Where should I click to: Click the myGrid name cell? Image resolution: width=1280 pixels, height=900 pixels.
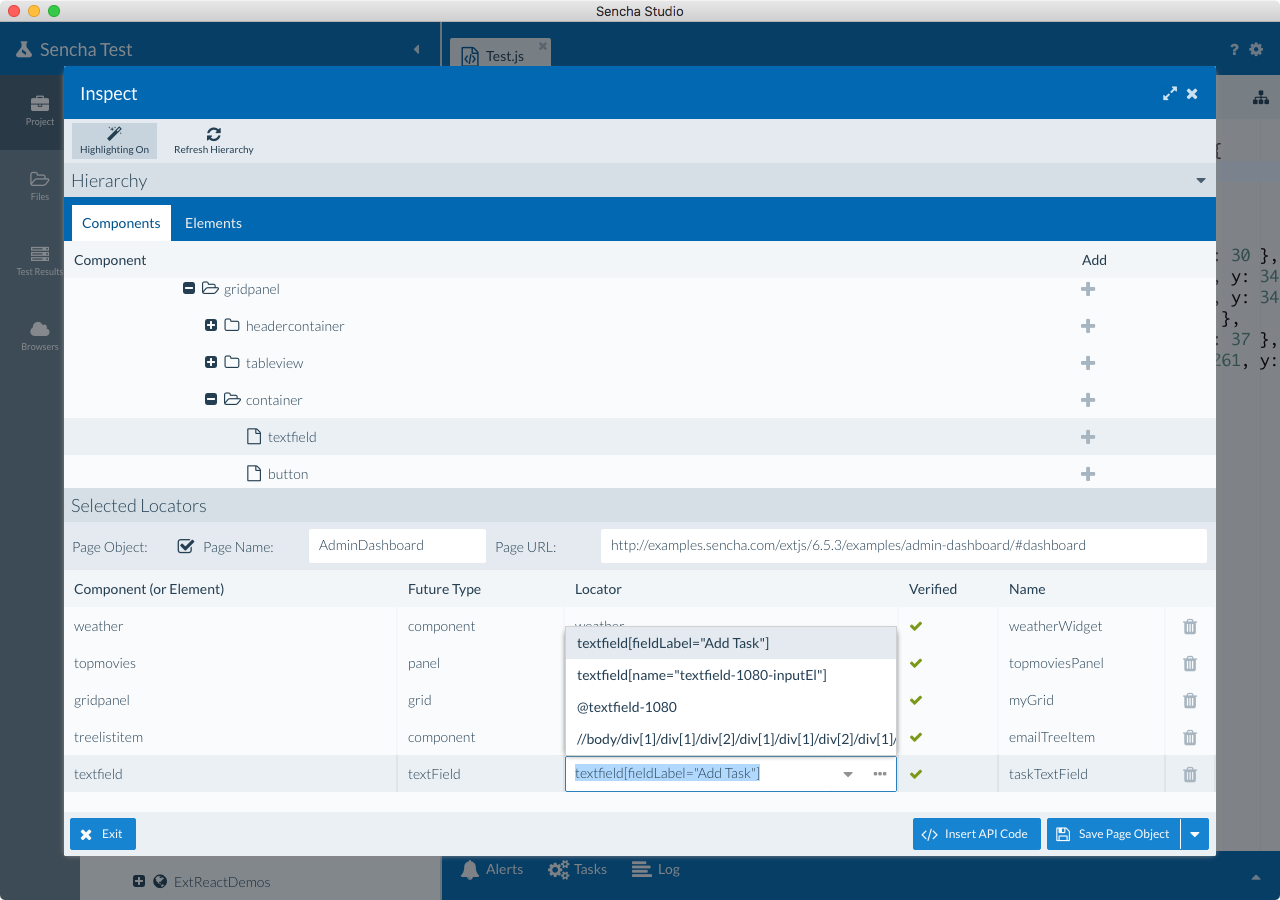[1082, 700]
